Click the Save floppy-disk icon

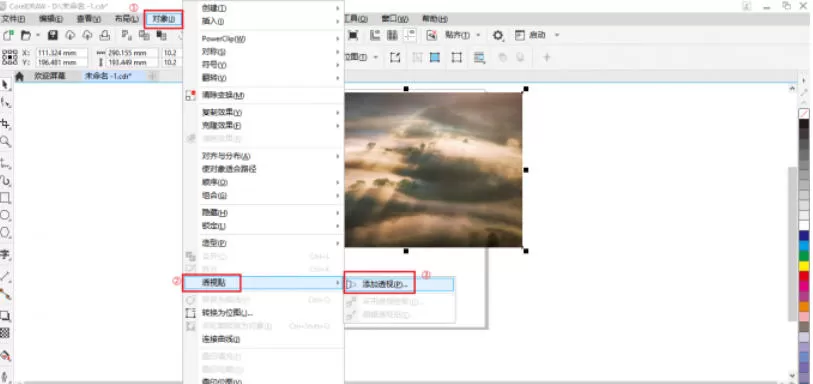point(52,35)
